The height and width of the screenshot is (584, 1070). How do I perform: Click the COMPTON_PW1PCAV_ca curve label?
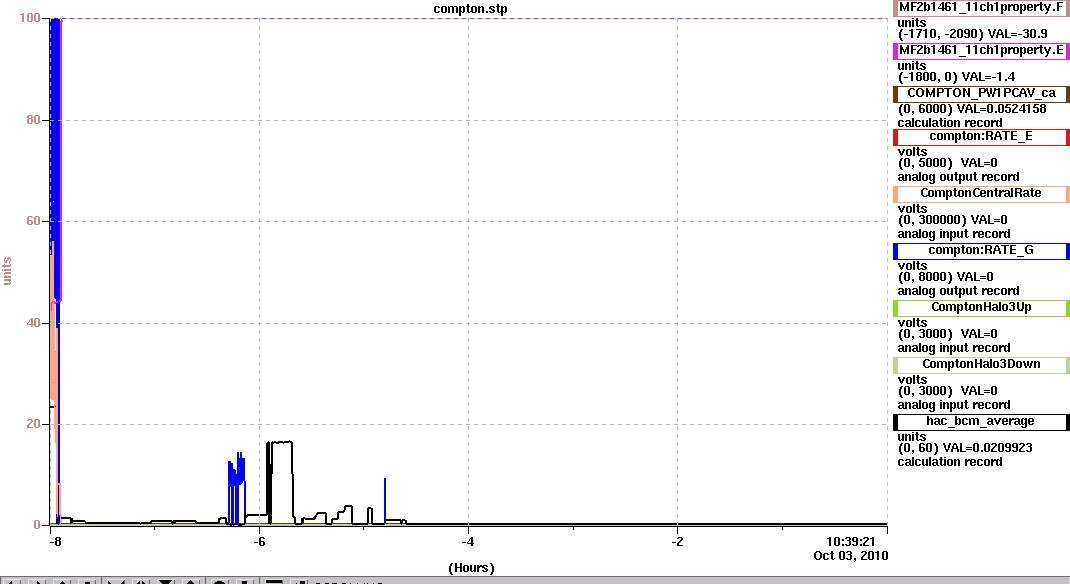[x=981, y=93]
